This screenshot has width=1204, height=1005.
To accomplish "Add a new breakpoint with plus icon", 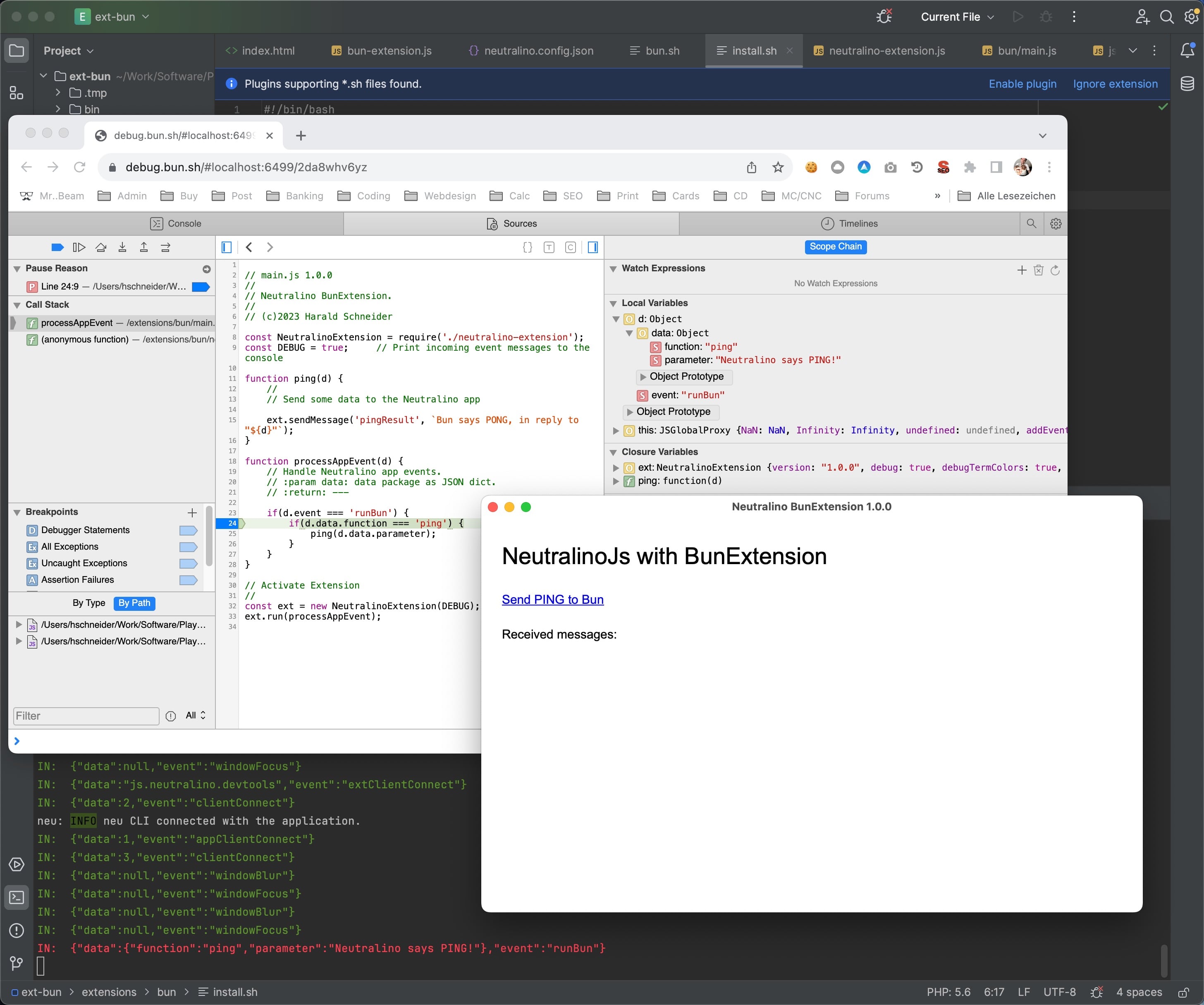I will click(x=192, y=513).
